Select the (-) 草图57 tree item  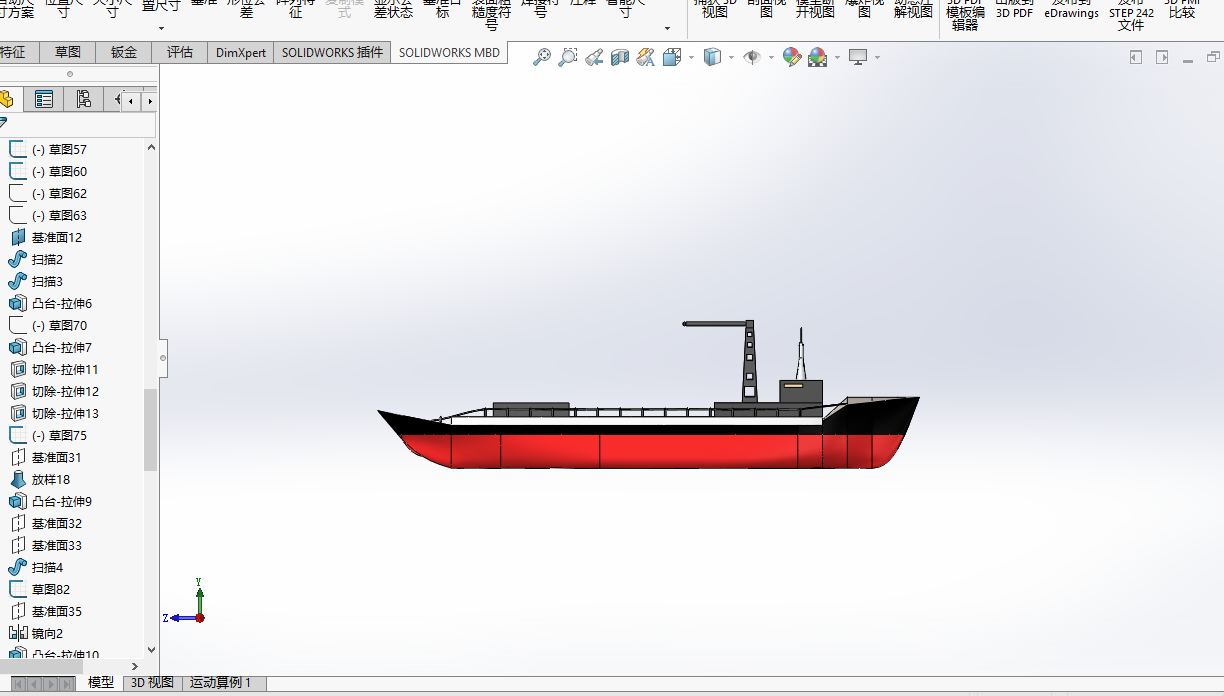(x=59, y=149)
